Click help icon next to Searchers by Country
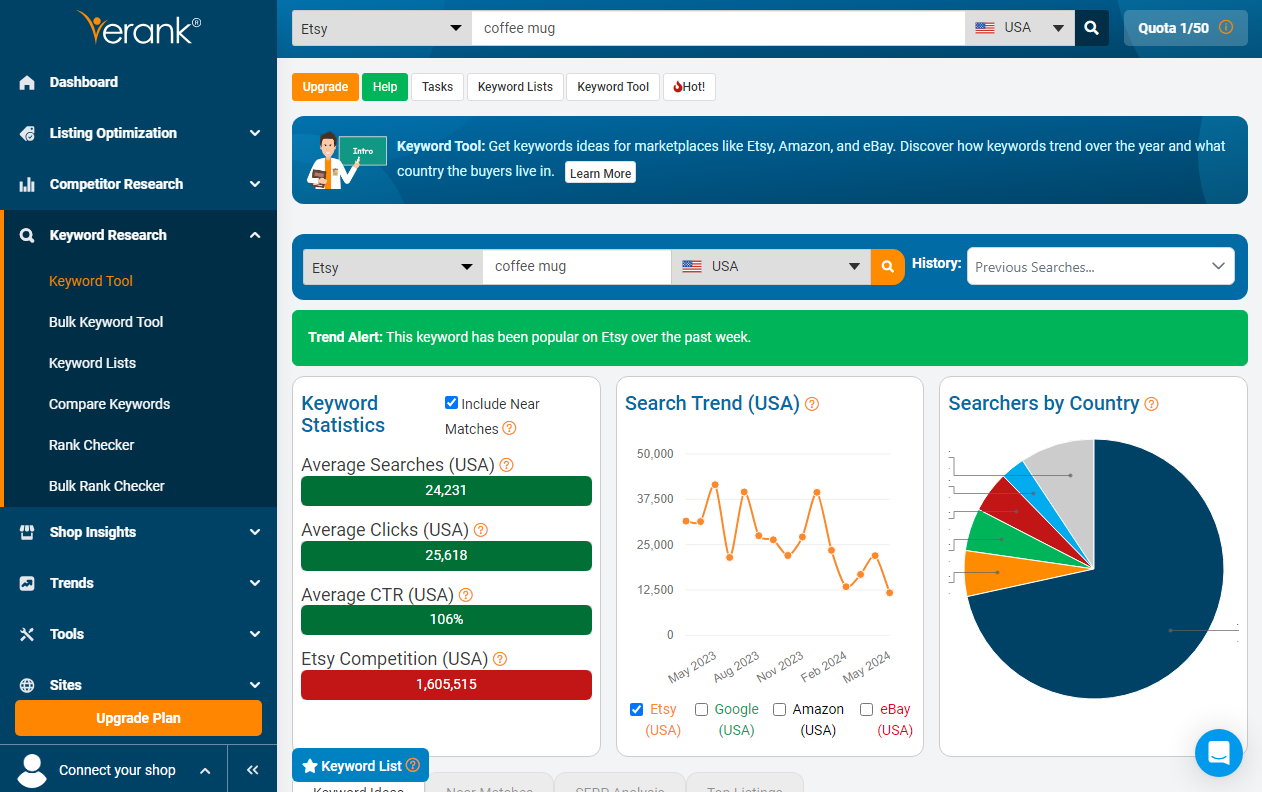This screenshot has height=792, width=1262. 1151,404
